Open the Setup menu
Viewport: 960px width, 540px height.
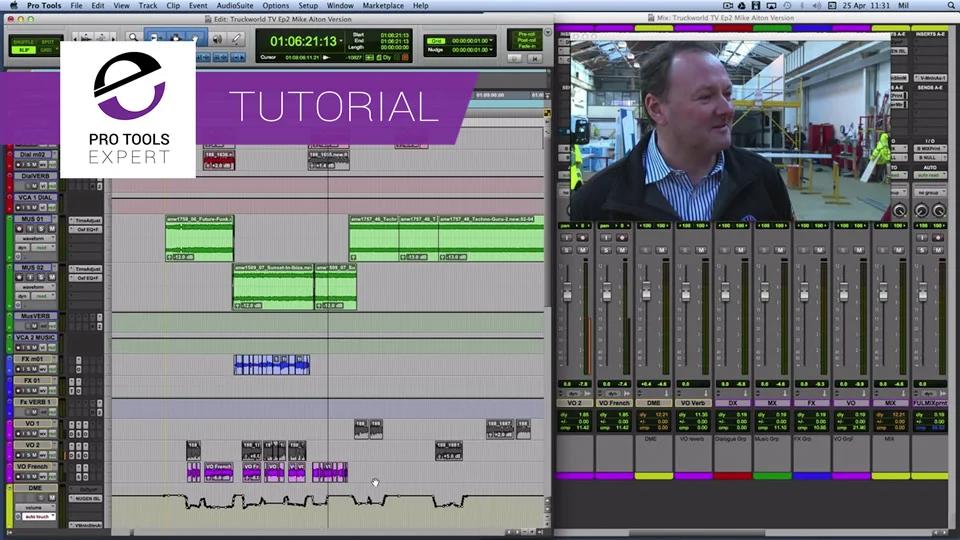pyautogui.click(x=308, y=6)
